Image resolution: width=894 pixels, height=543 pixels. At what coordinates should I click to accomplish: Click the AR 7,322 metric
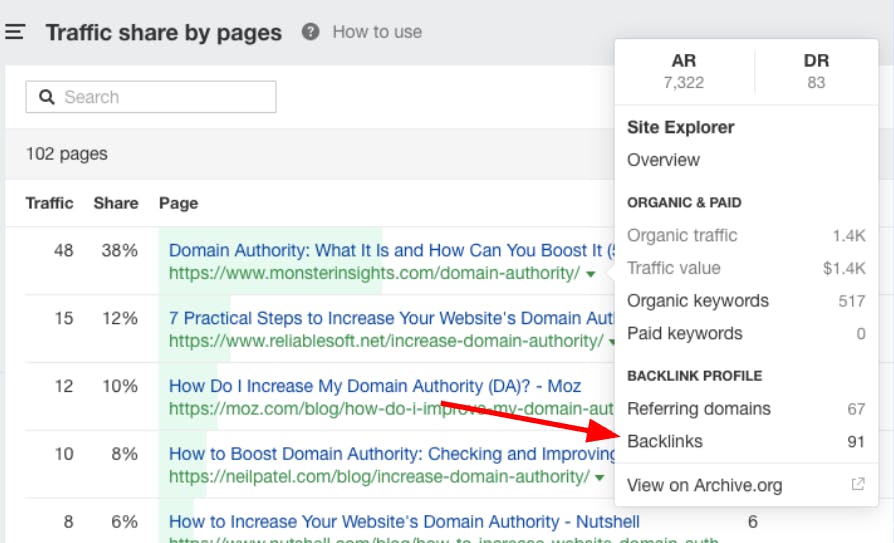pyautogui.click(x=684, y=71)
